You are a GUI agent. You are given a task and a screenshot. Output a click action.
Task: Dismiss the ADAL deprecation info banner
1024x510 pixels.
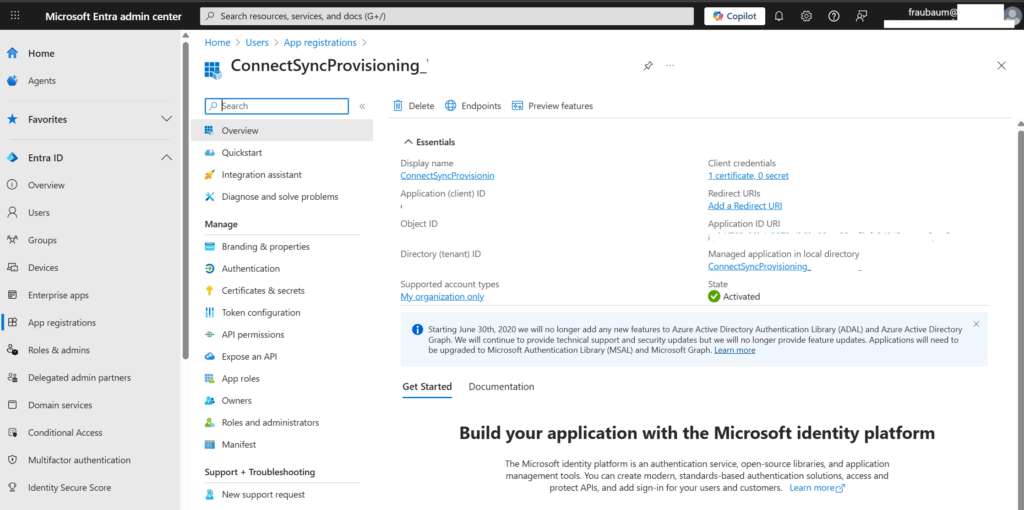(976, 324)
